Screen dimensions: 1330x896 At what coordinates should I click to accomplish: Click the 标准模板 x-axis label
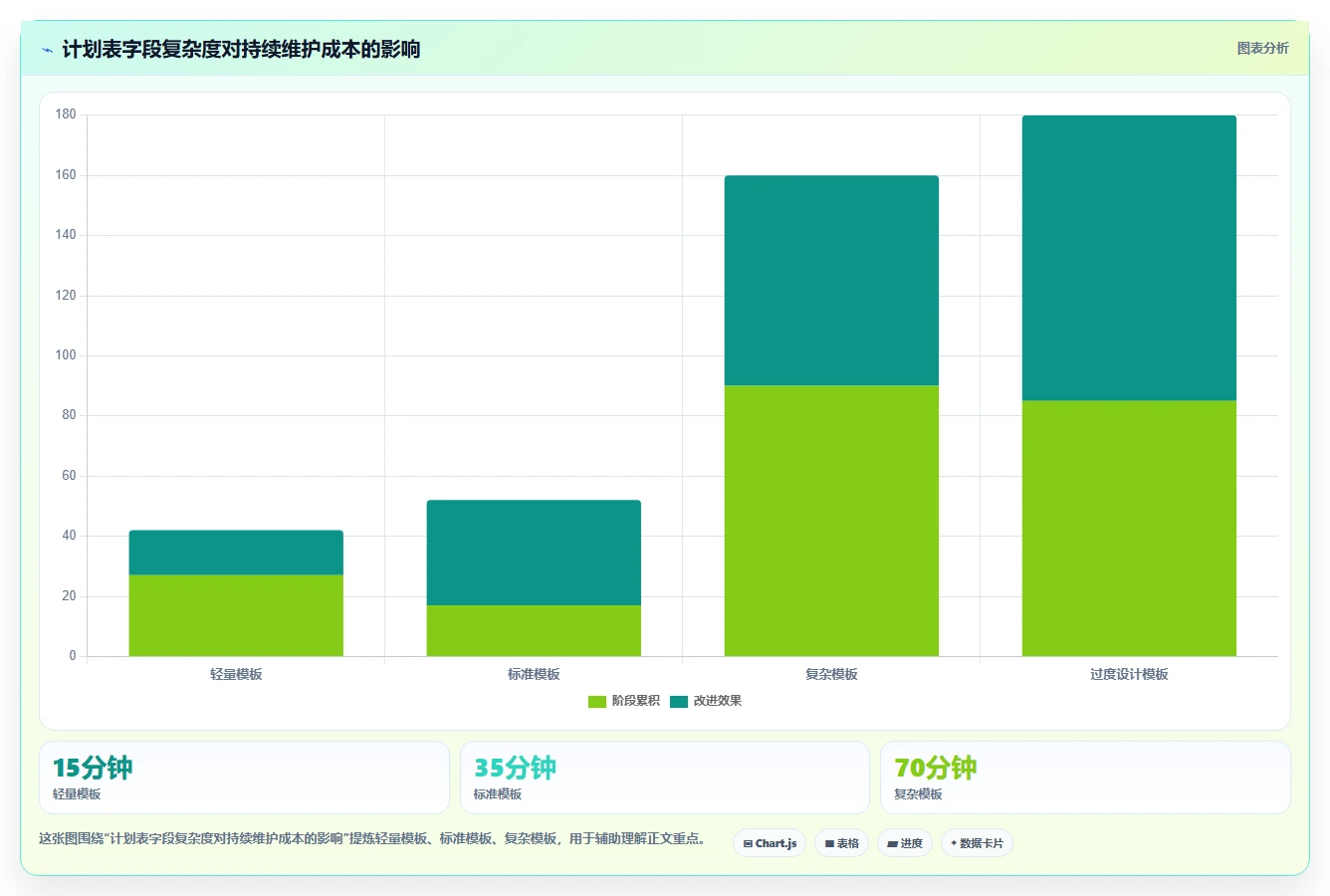pos(534,674)
